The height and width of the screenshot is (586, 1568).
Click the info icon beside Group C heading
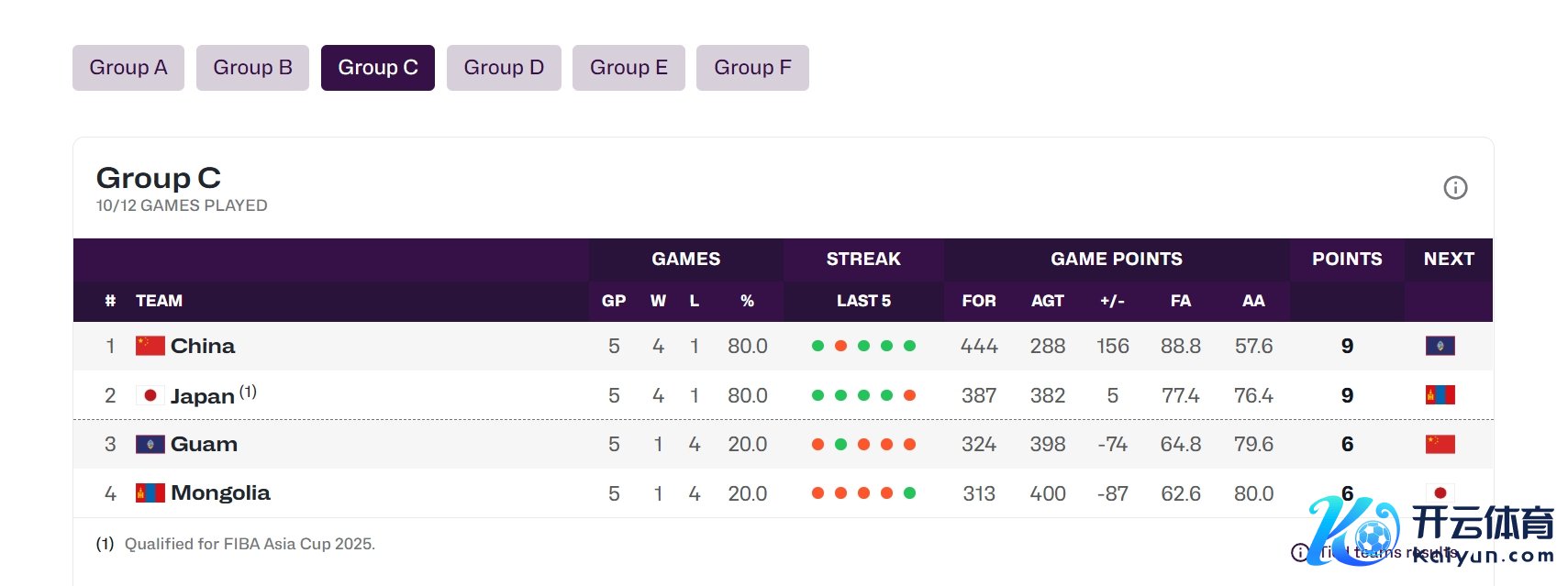[x=1455, y=188]
